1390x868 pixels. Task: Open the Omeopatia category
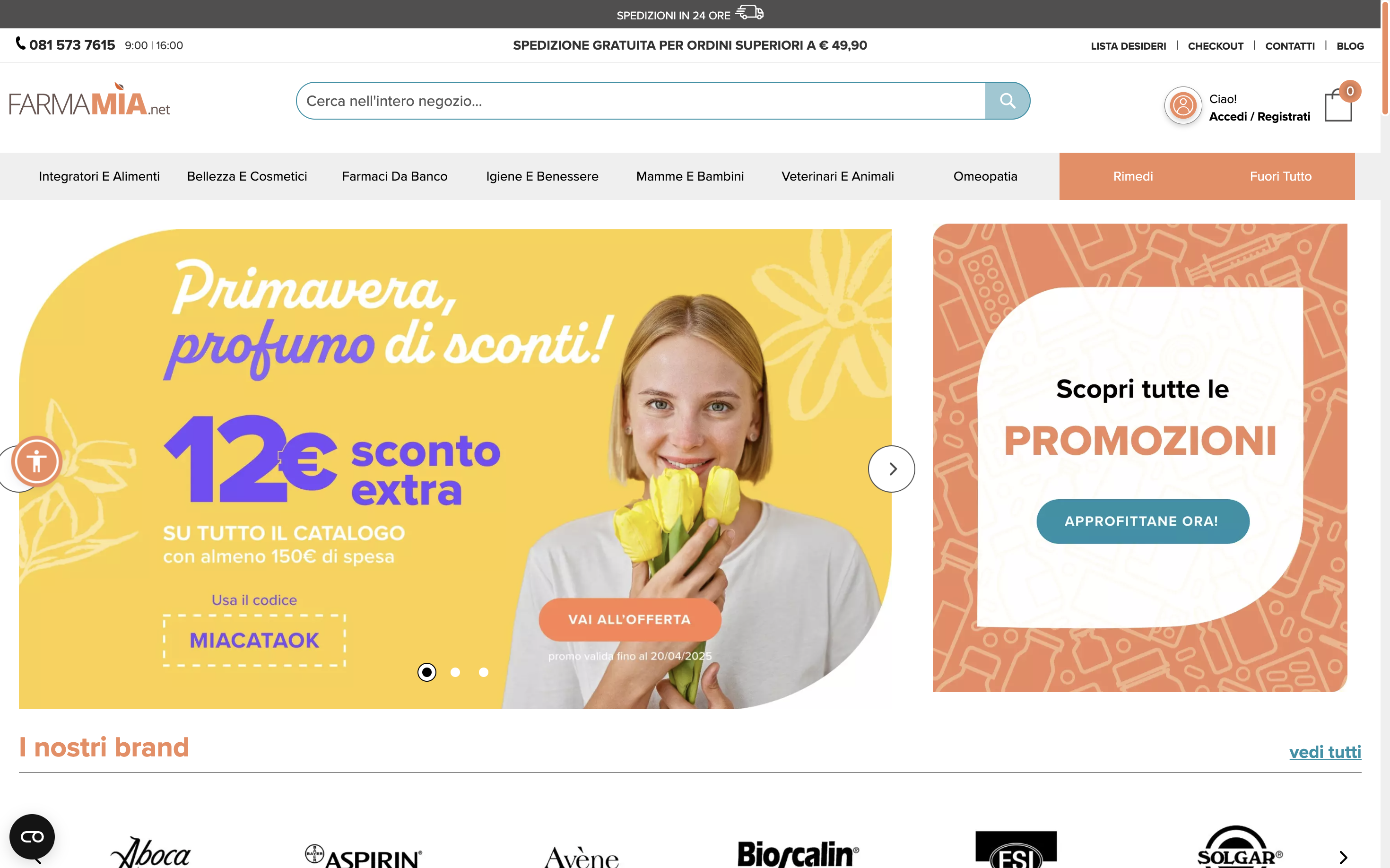tap(985, 176)
